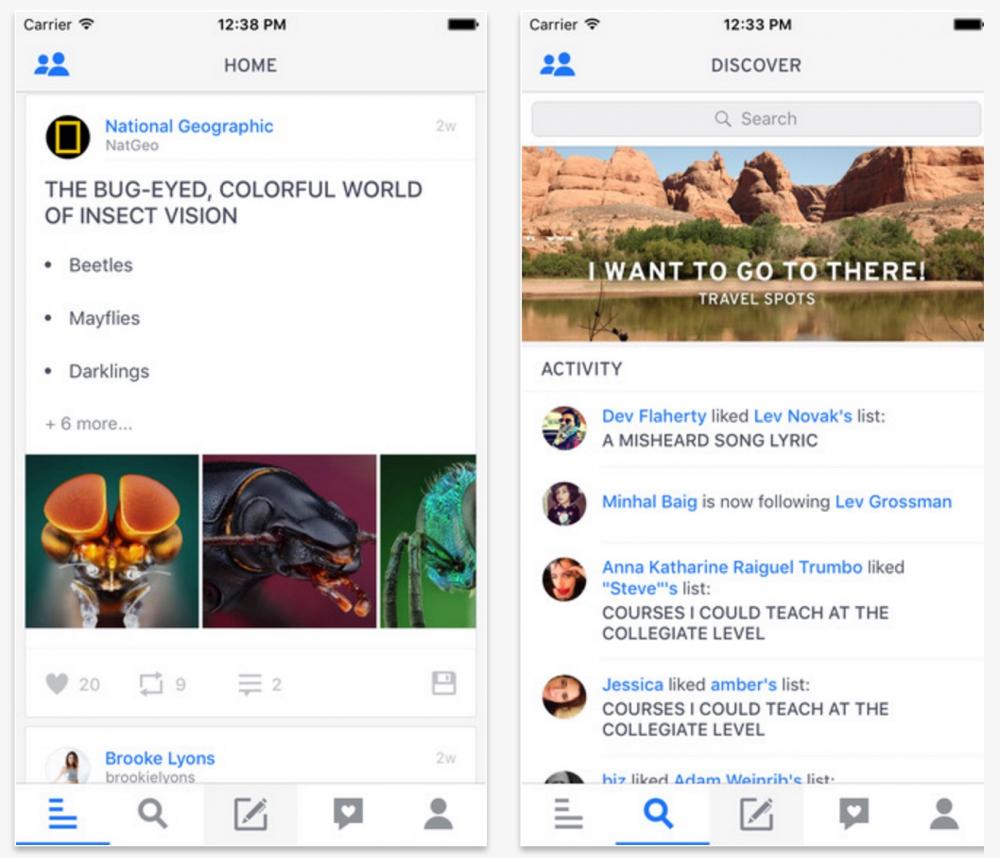This screenshot has width=1000, height=858.
Task: Open the profile icon in DISCOVER screen tab bar
Action: click(x=944, y=814)
